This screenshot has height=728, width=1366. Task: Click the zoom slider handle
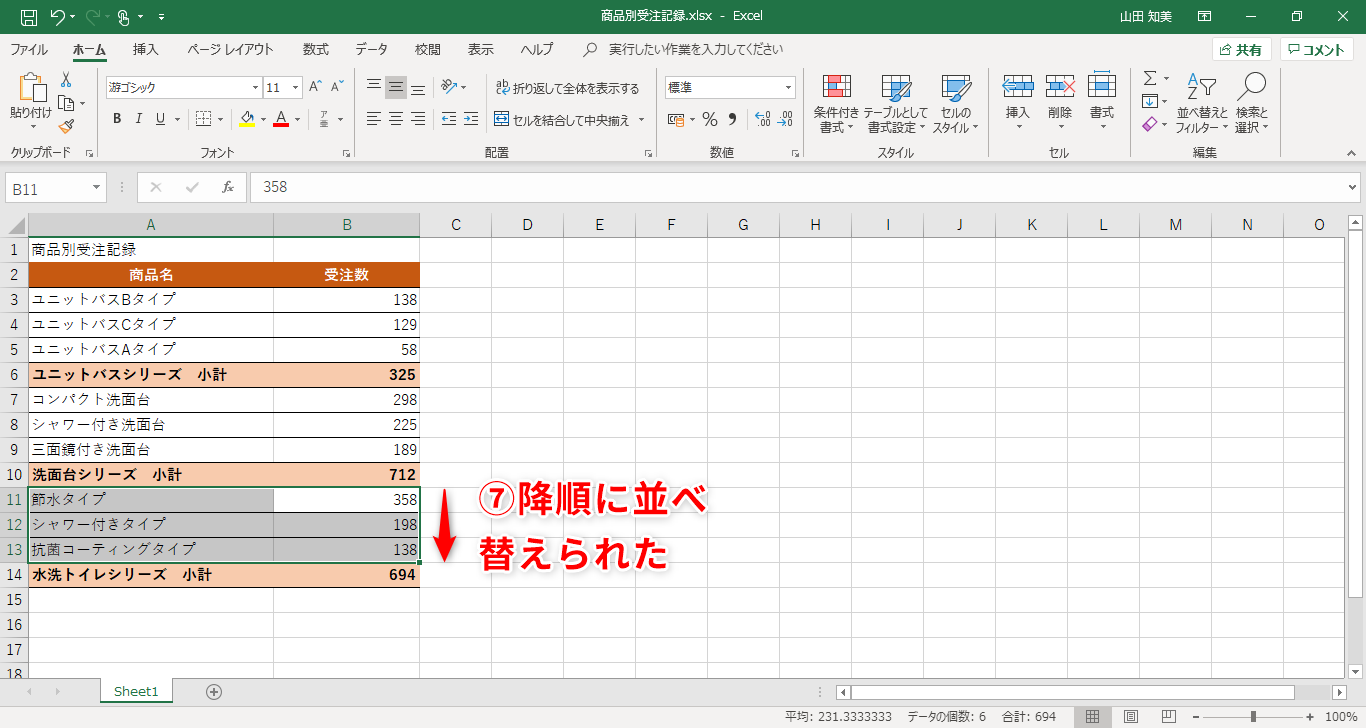1253,717
